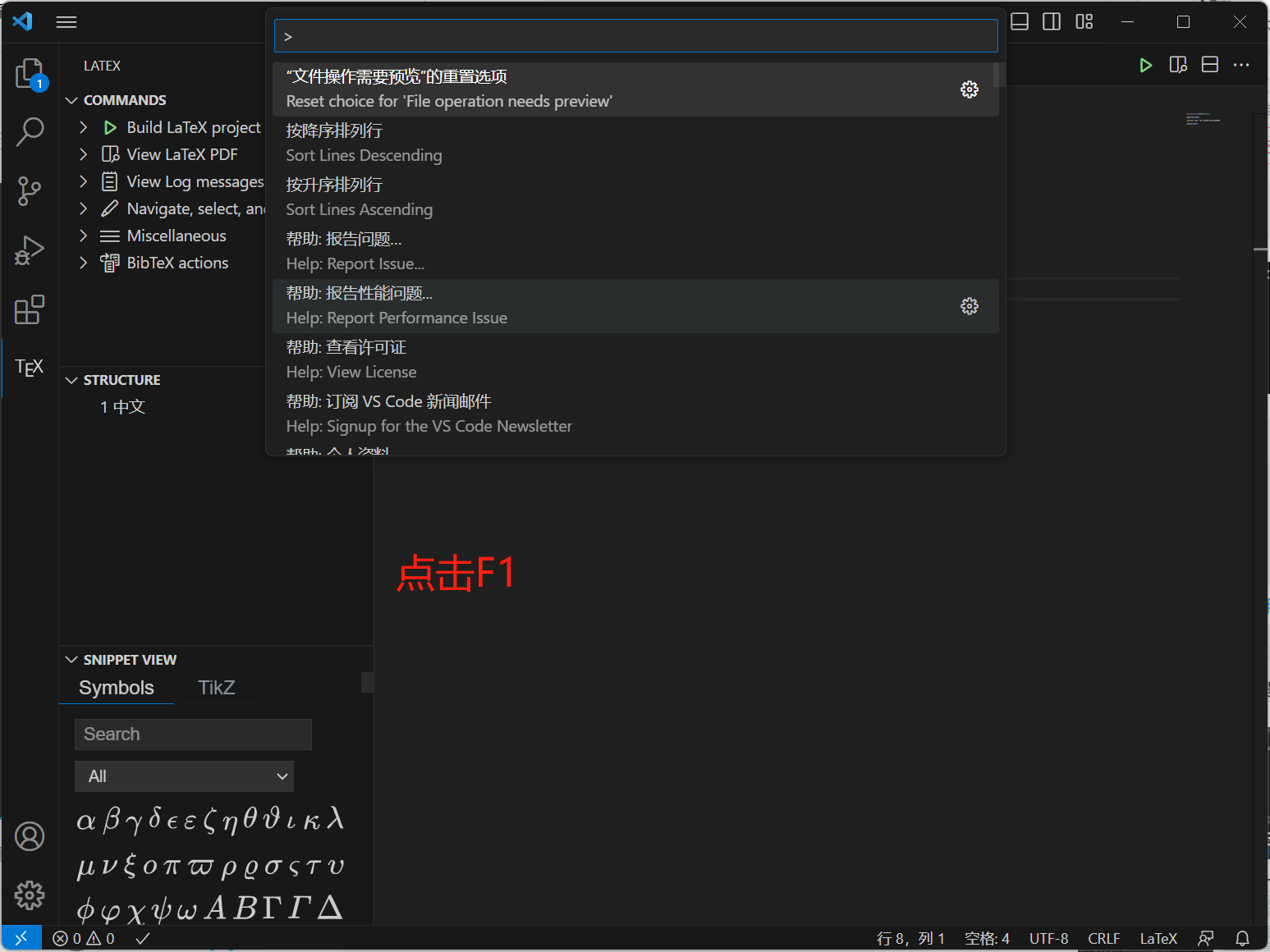The height and width of the screenshot is (952, 1270).
Task: Open line and column indicator '行 8, 列 1'
Action: point(910,938)
